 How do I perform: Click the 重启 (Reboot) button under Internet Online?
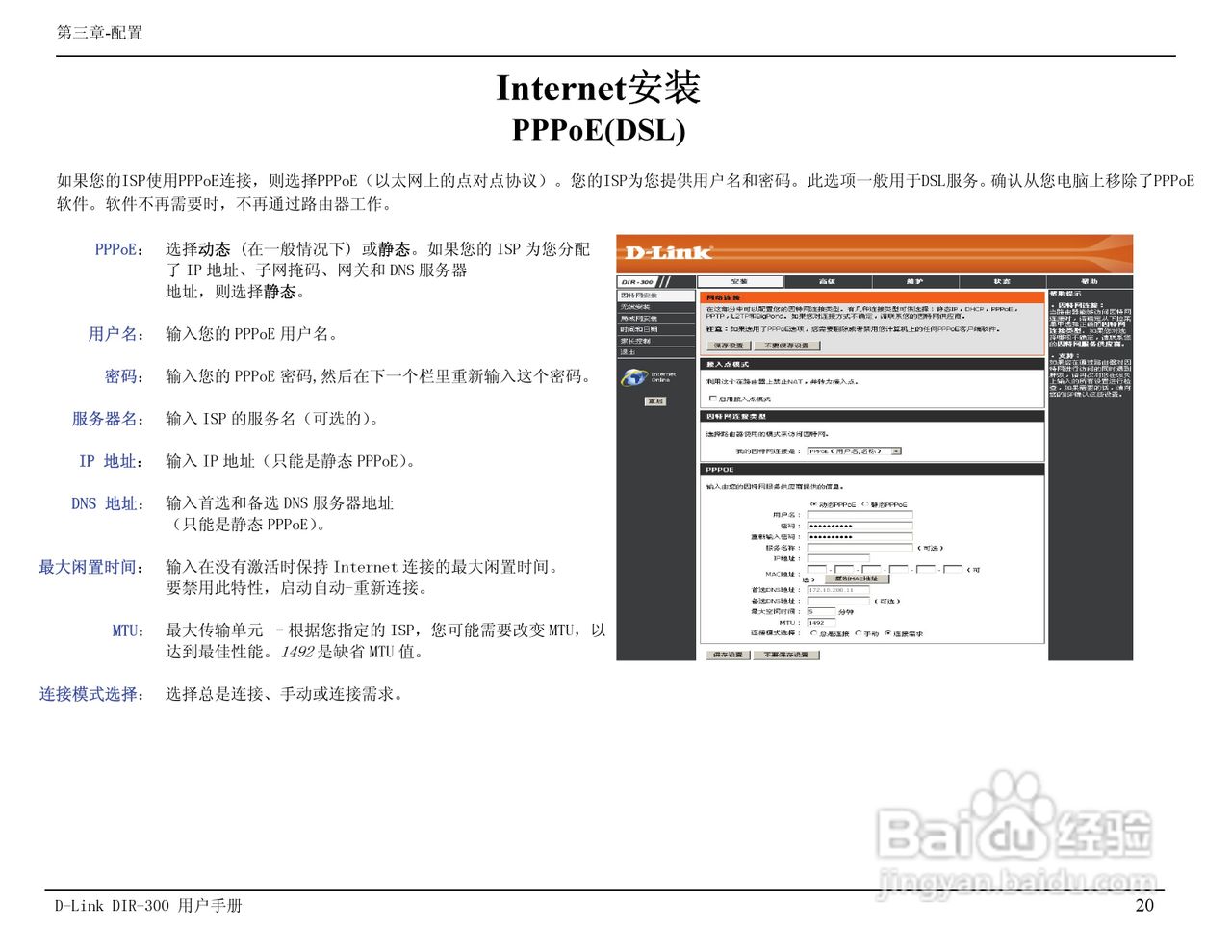click(655, 400)
